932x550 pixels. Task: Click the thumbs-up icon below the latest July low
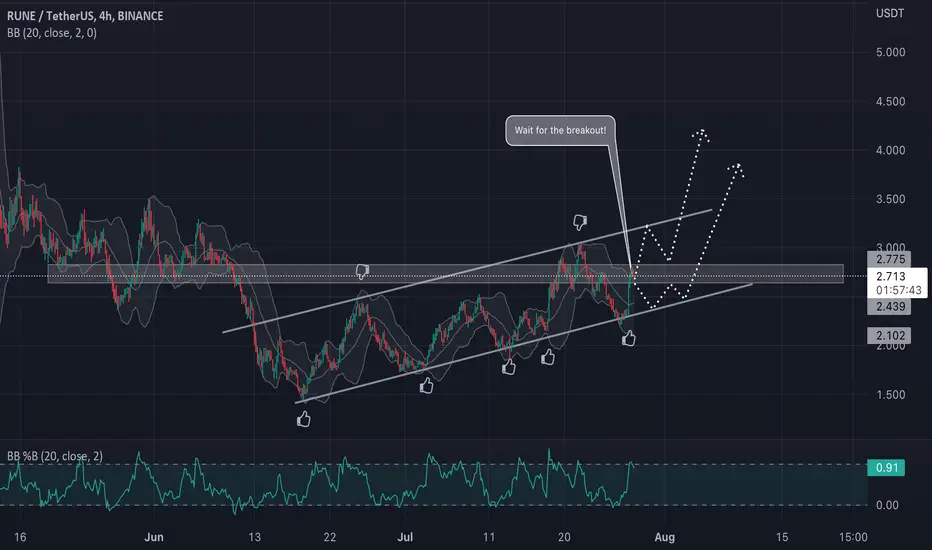click(x=628, y=338)
